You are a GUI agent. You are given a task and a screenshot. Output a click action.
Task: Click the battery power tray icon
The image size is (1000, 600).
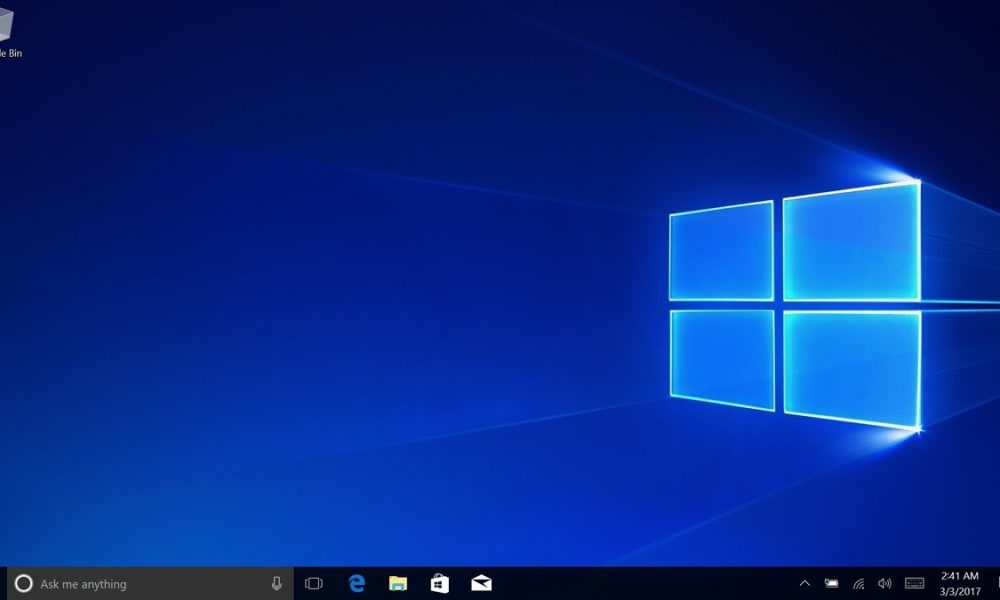pyautogui.click(x=832, y=583)
